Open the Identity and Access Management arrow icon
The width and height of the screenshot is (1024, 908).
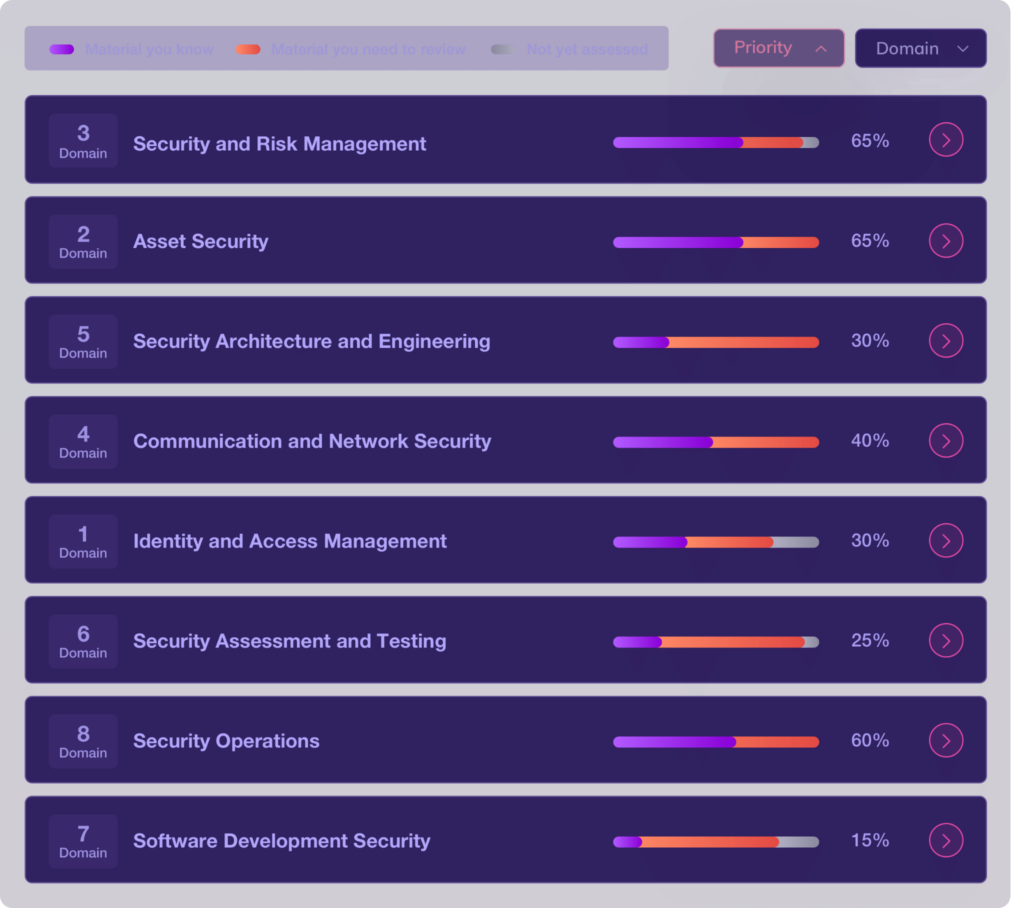coord(945,540)
